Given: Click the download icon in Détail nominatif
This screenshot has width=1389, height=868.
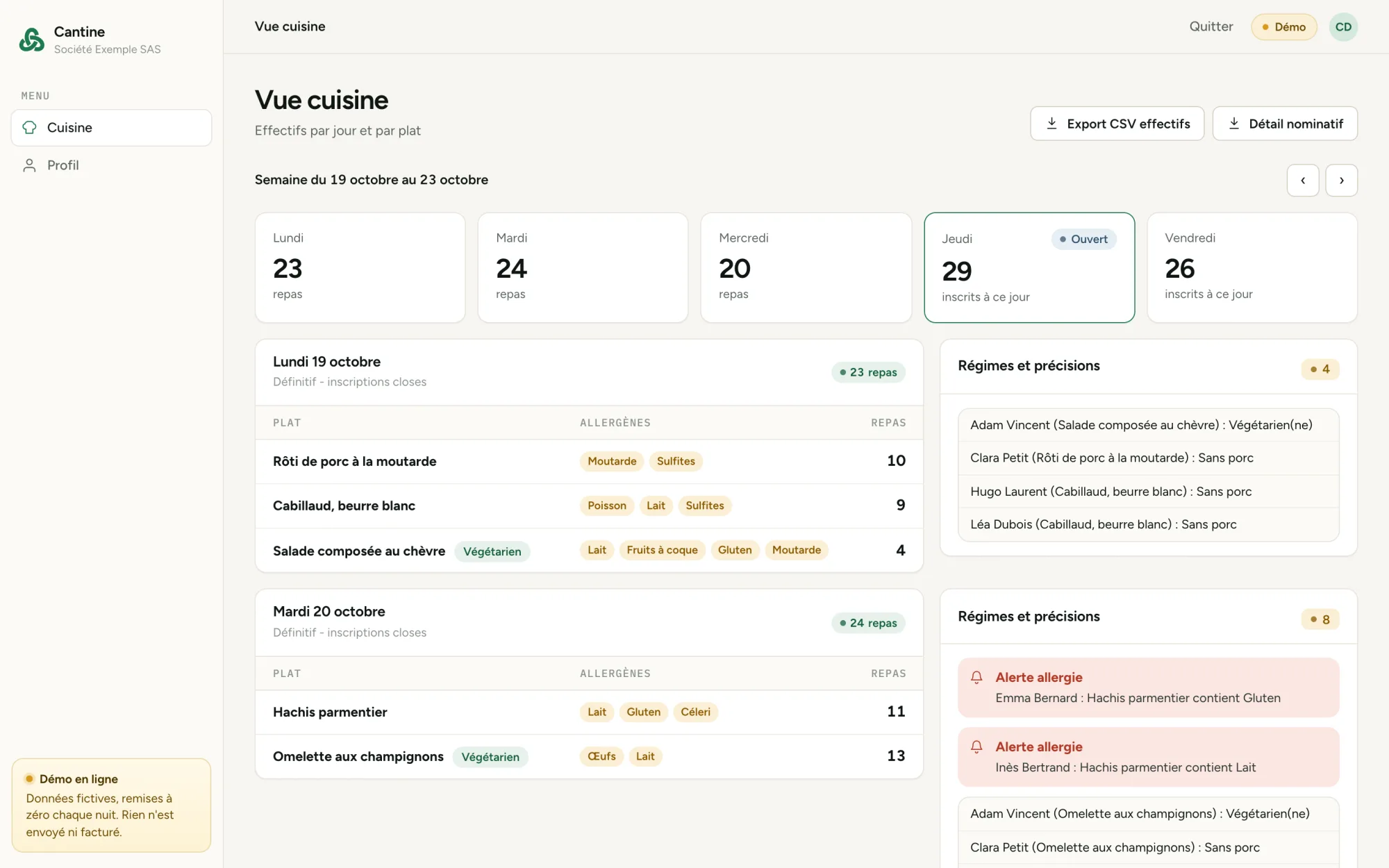Looking at the screenshot, I should tap(1234, 124).
